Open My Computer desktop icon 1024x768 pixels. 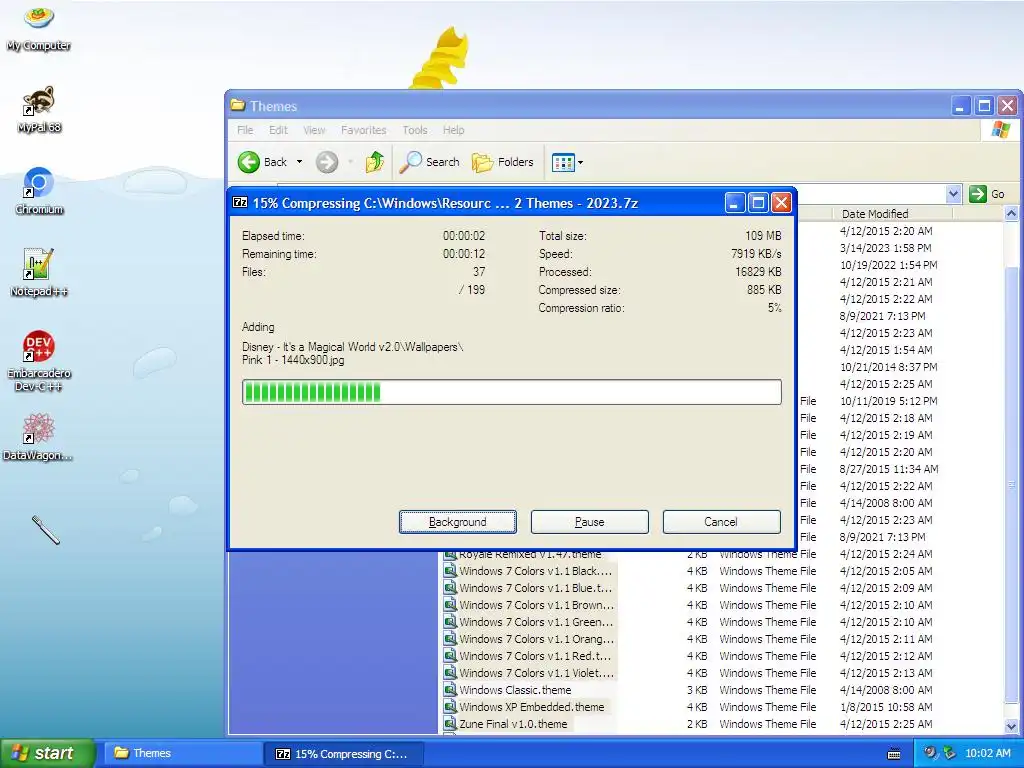click(x=39, y=27)
